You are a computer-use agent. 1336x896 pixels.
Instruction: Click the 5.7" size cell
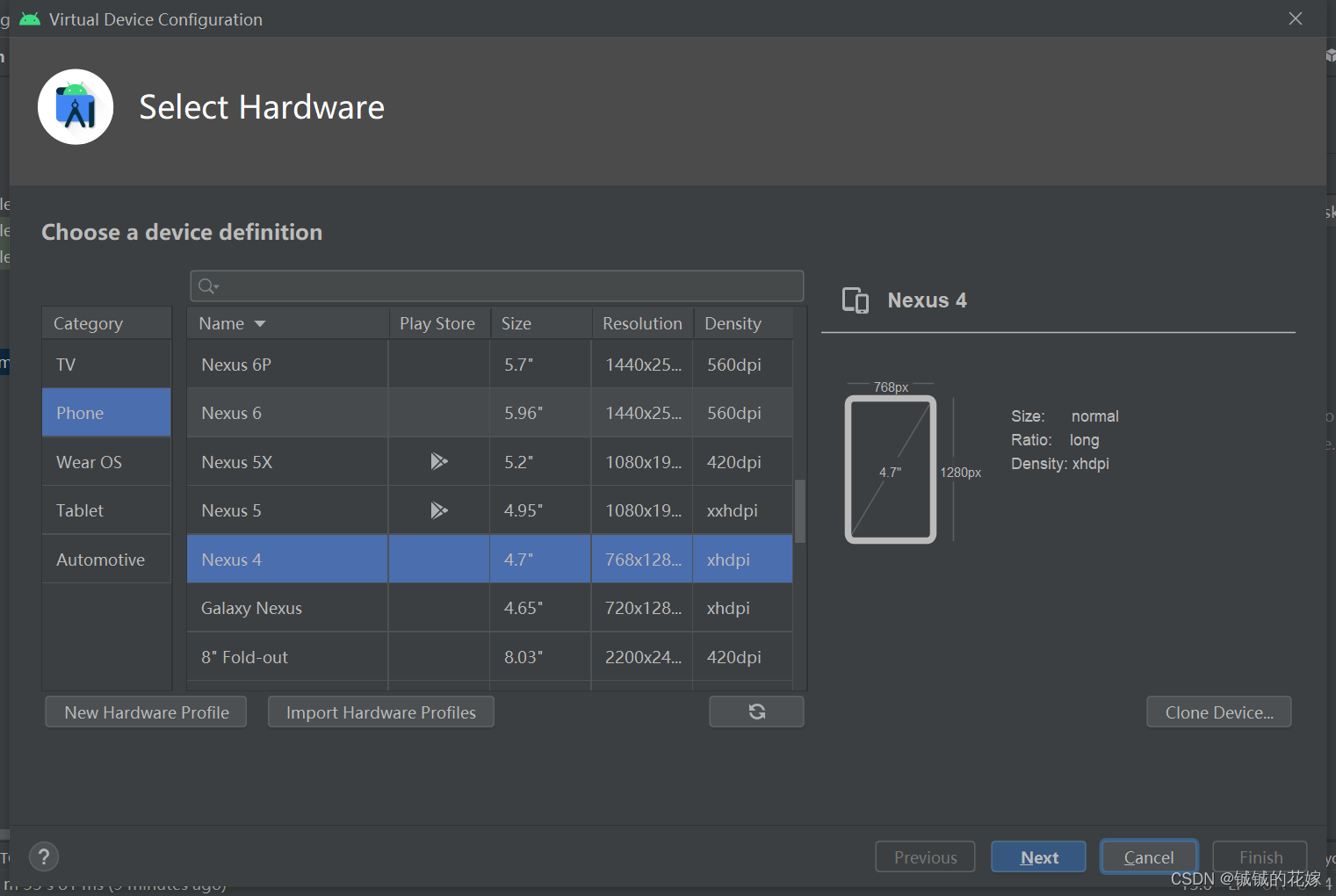540,365
